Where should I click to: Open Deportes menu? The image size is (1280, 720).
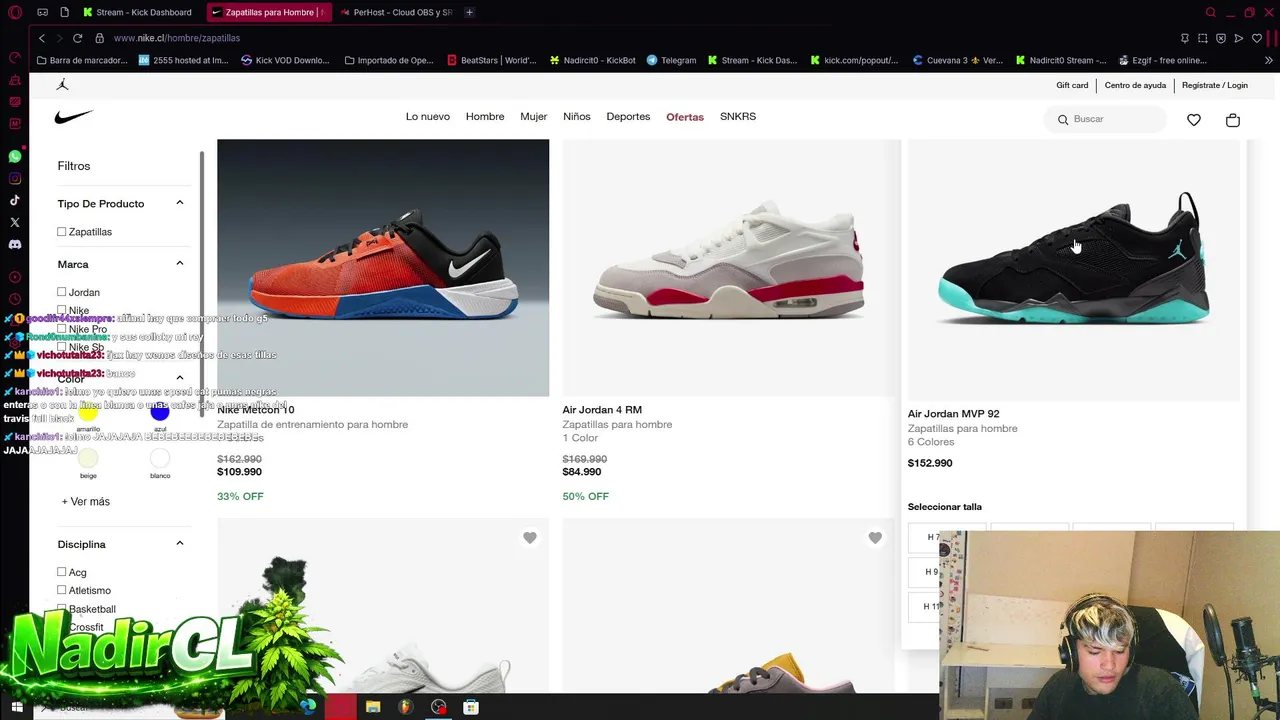(628, 117)
